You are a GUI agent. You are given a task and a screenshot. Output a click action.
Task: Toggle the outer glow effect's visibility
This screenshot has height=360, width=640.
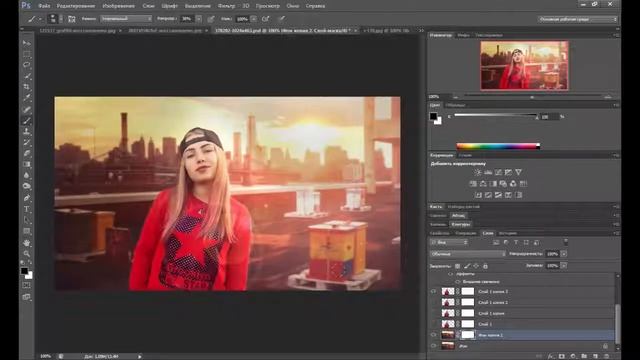click(458, 282)
